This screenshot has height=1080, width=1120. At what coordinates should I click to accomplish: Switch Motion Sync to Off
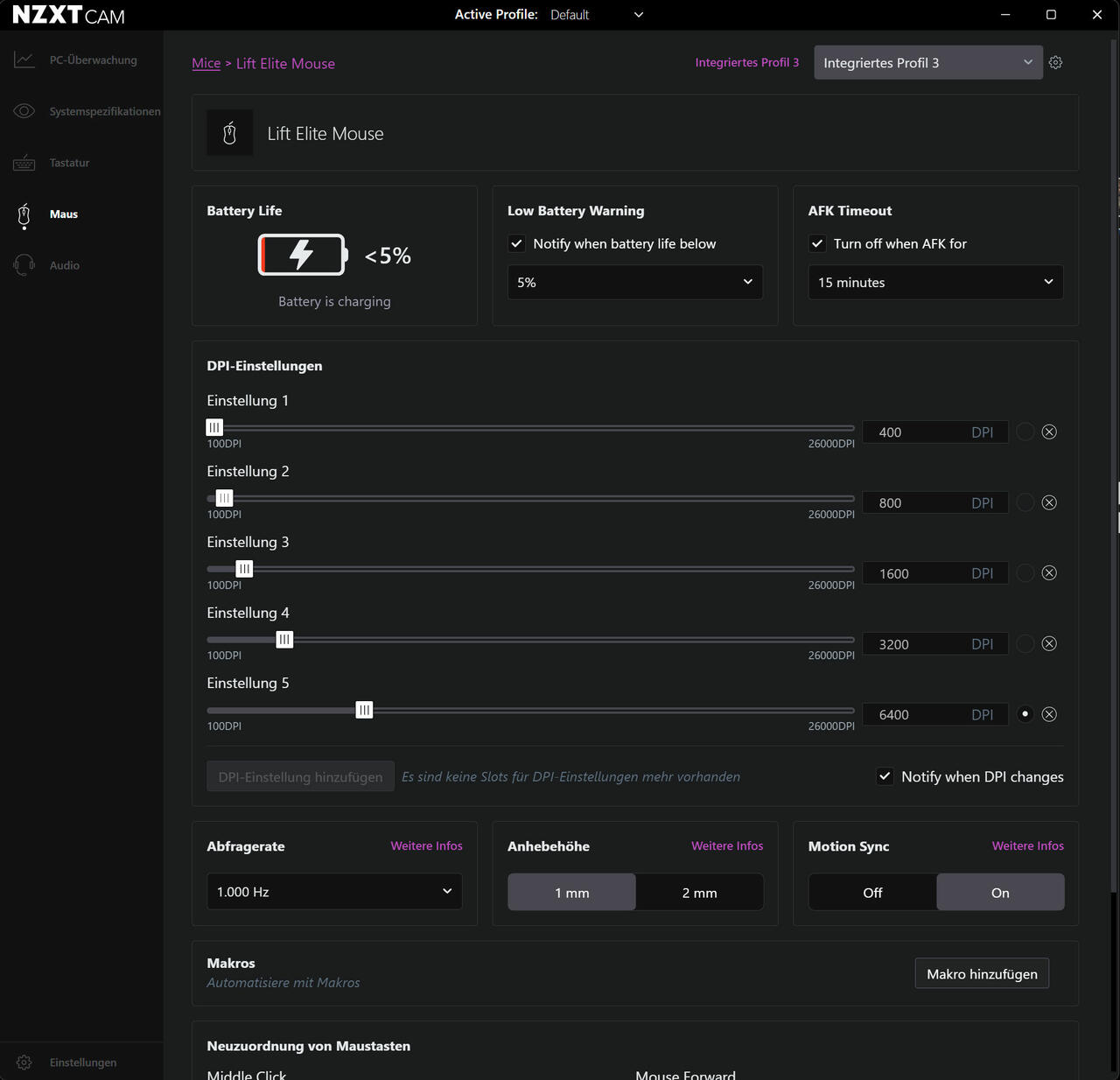coord(872,893)
